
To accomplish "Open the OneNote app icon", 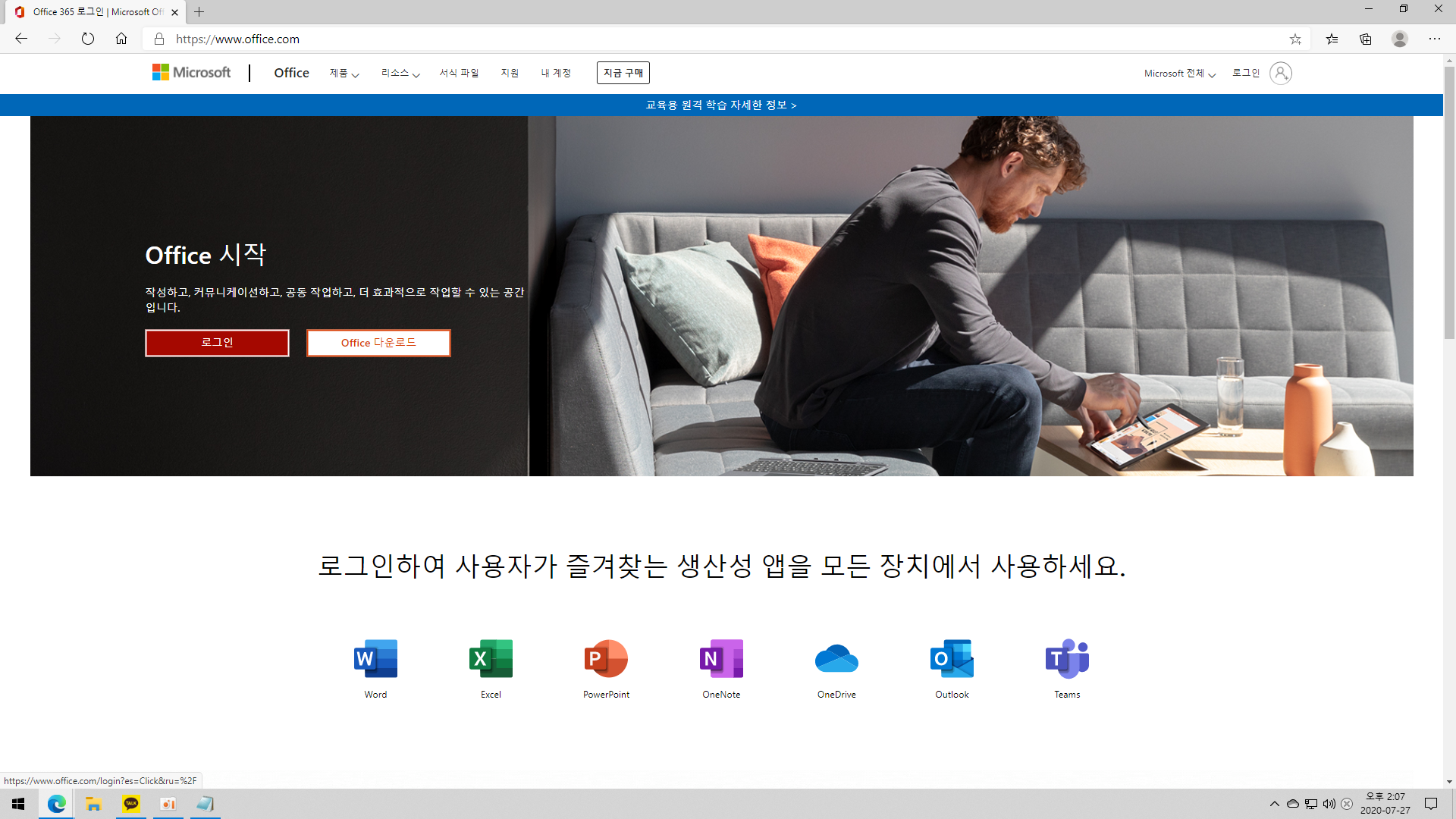I will pos(721,658).
